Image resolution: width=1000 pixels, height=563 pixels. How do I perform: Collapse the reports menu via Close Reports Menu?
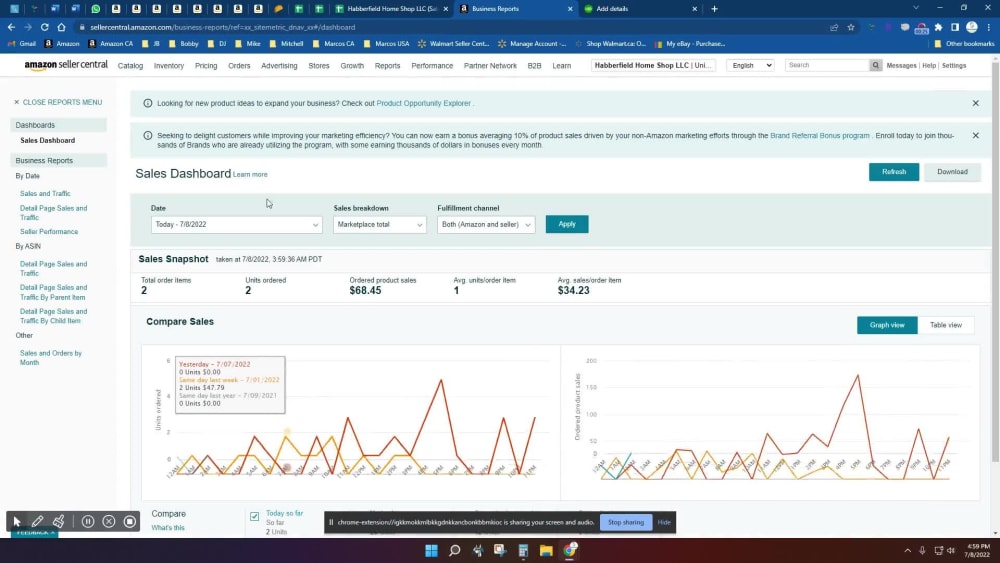(58, 102)
